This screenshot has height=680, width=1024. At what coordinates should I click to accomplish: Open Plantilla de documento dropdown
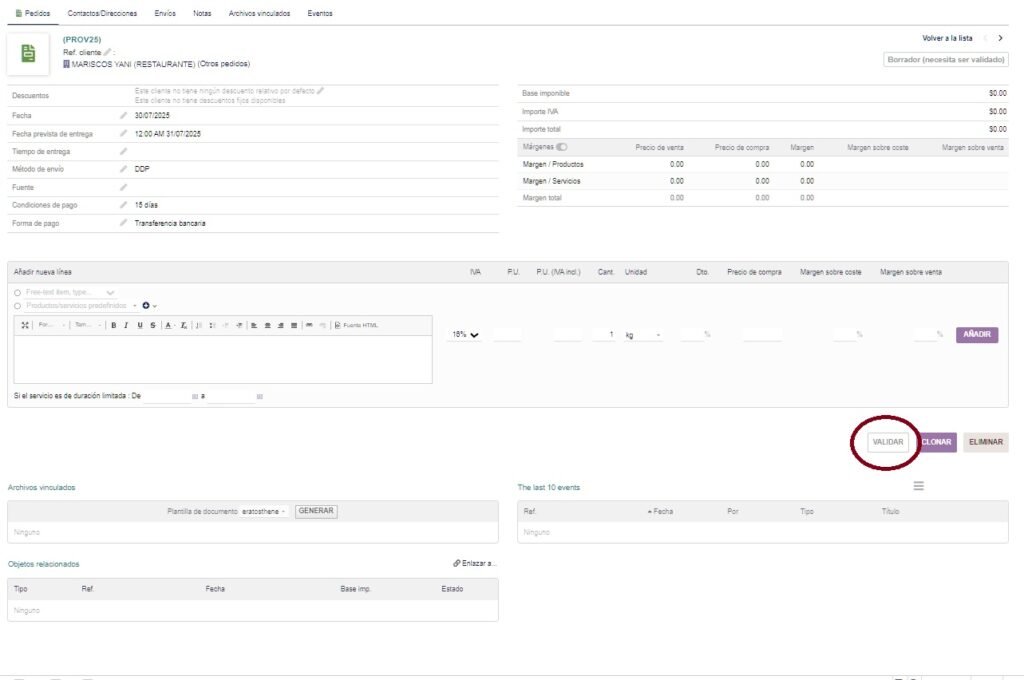tap(264, 511)
